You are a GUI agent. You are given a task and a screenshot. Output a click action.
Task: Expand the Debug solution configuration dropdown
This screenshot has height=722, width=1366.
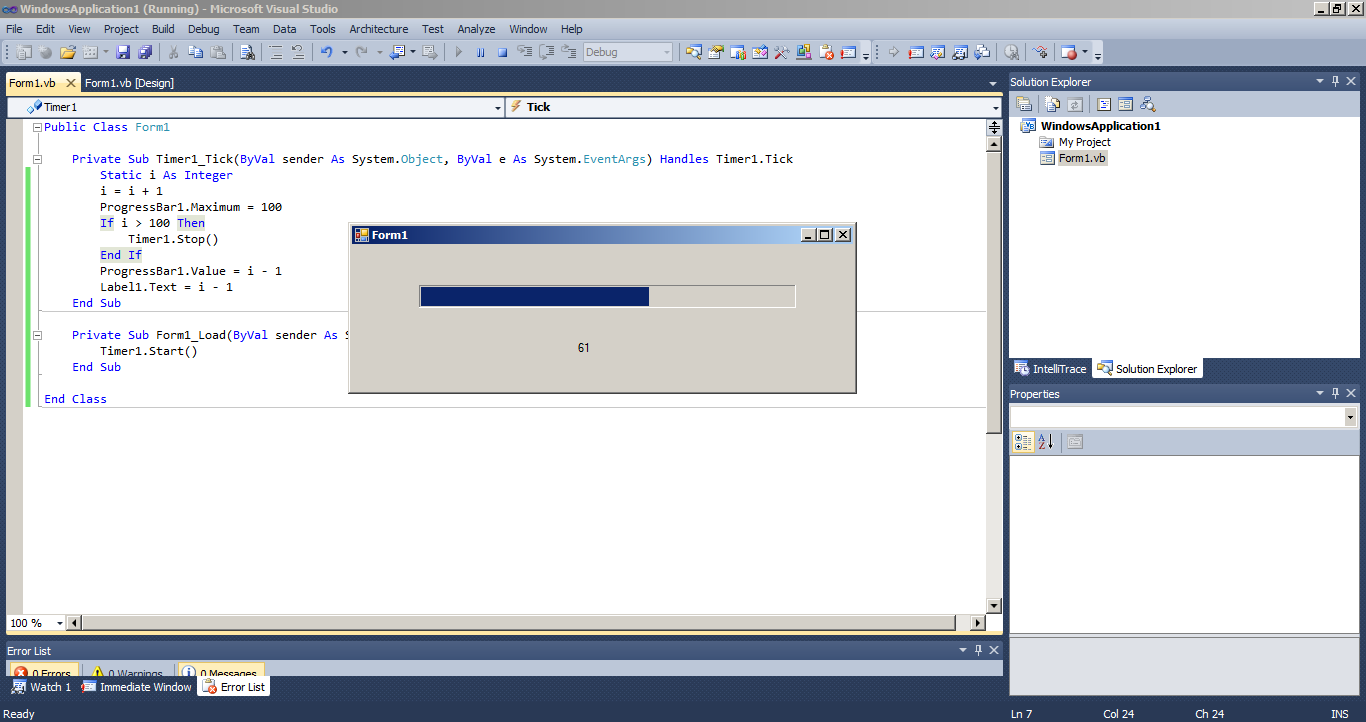click(668, 51)
